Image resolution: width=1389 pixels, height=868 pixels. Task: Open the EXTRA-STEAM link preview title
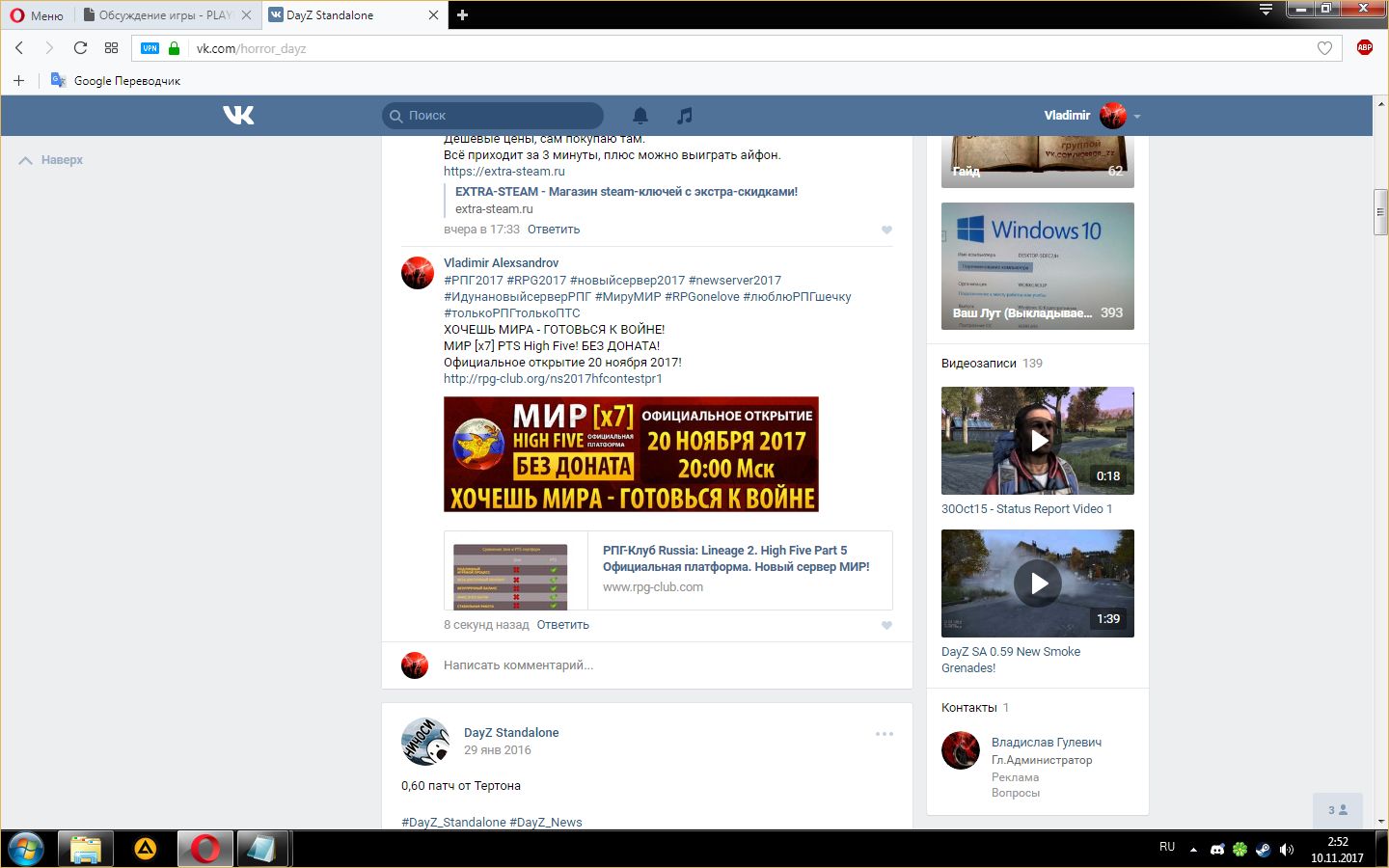point(626,192)
